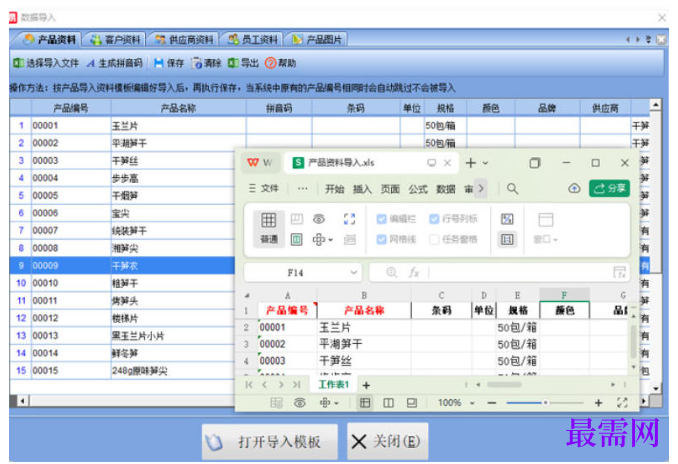Click the WPS home logo tab

tap(260, 163)
